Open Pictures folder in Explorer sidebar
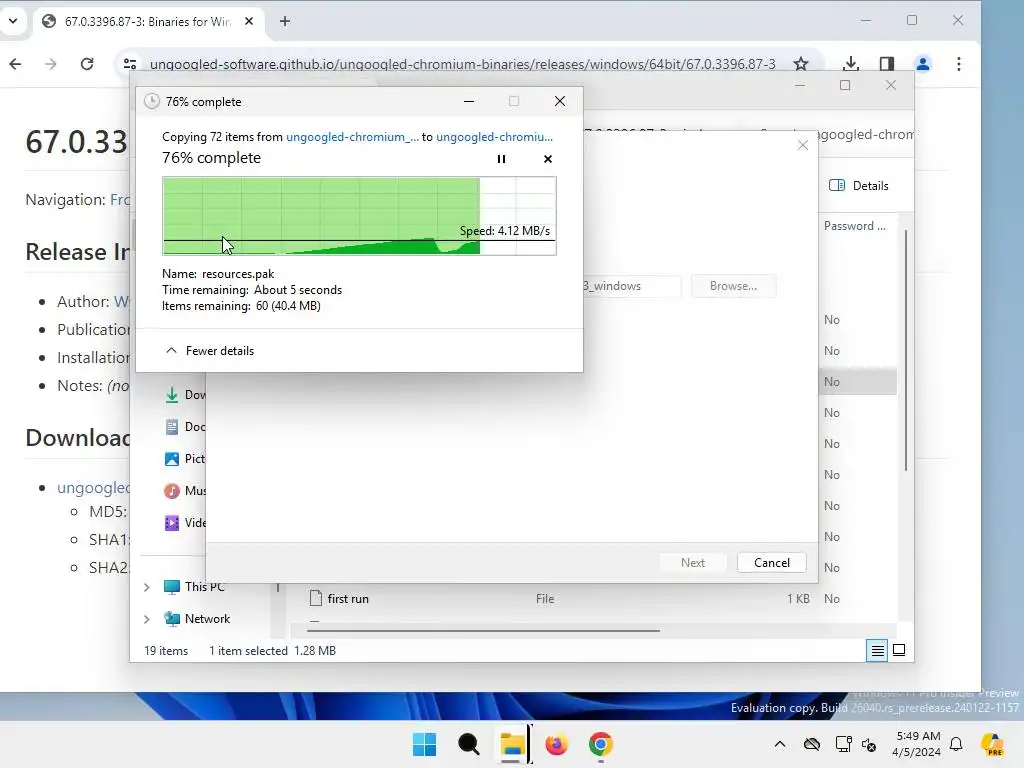The image size is (1024, 768). (x=184, y=458)
